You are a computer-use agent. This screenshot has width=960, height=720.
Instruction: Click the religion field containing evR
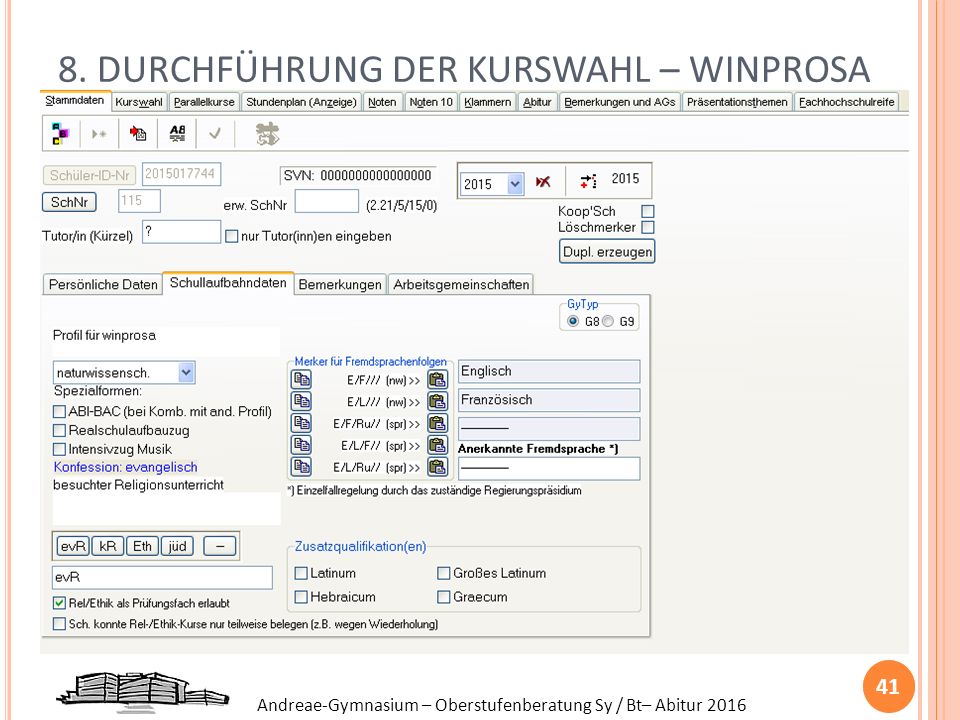click(162, 577)
